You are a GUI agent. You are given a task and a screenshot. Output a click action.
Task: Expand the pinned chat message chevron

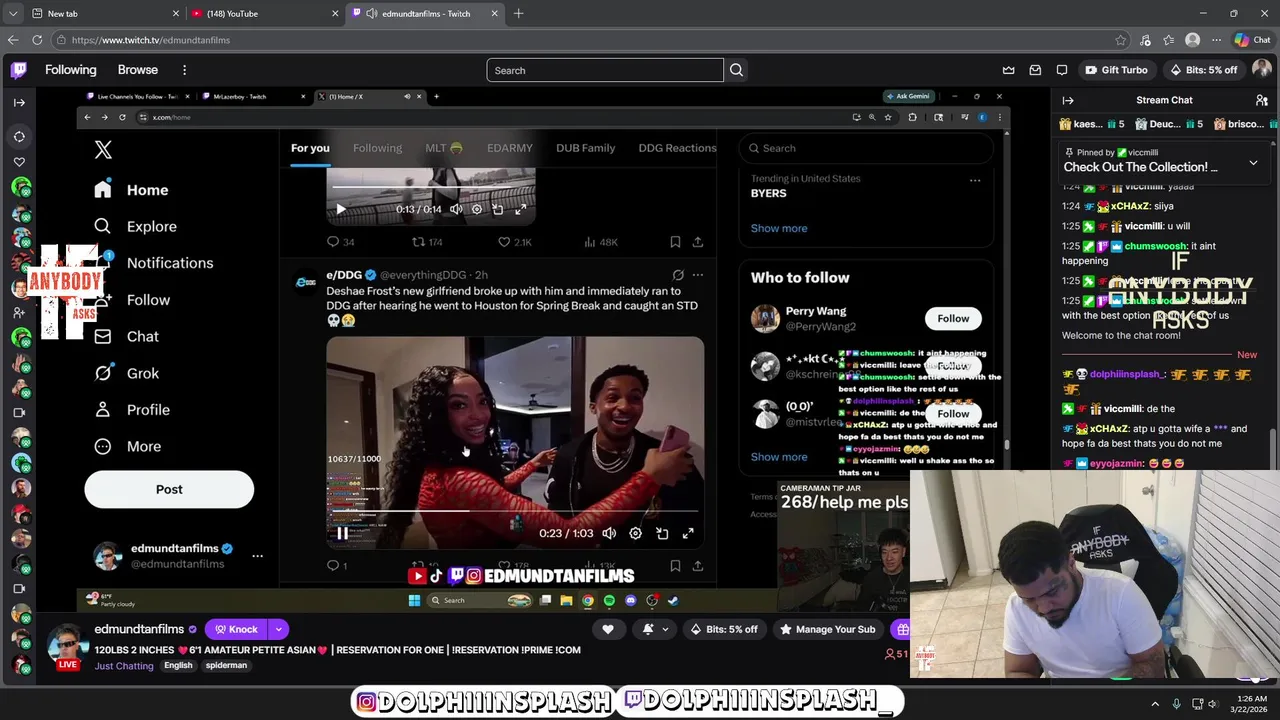(x=1253, y=163)
